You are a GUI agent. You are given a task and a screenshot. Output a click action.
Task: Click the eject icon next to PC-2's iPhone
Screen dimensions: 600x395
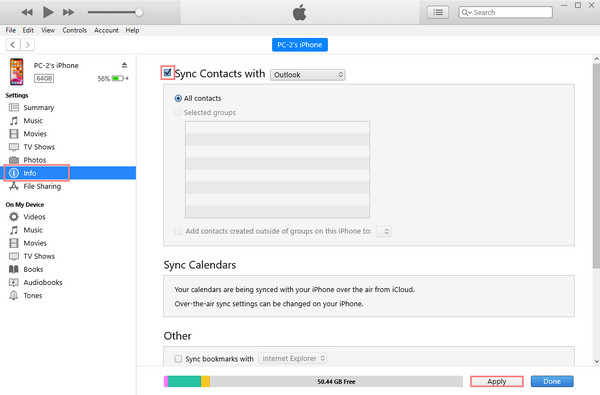(x=124, y=65)
